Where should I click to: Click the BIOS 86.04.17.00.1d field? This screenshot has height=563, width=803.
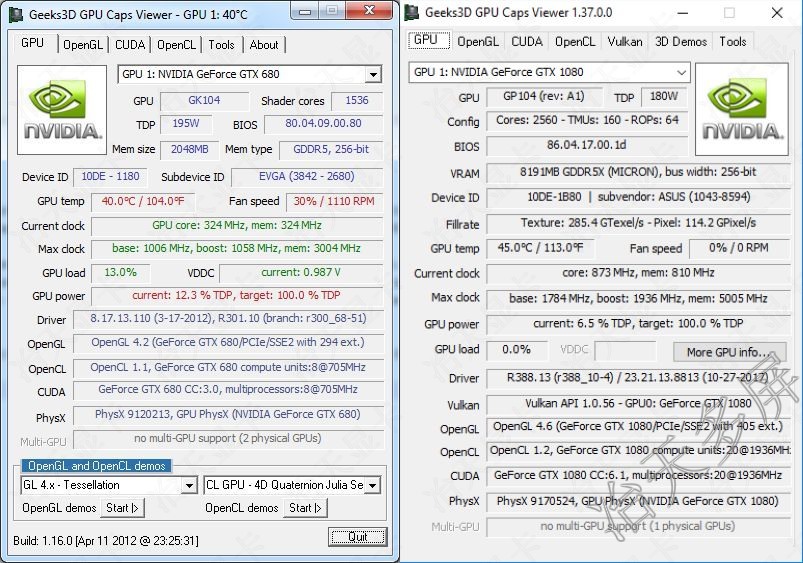point(587,146)
